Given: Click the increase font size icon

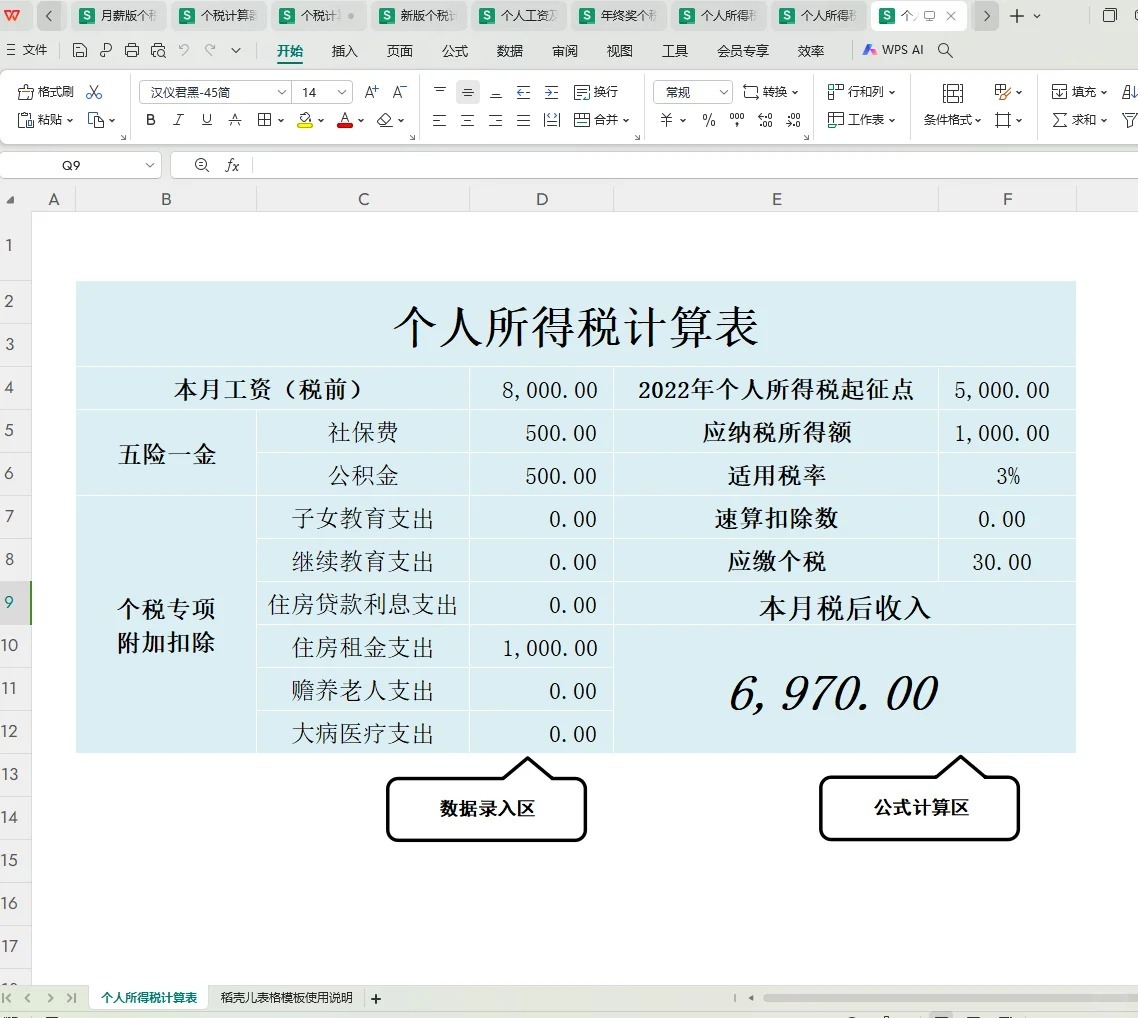Looking at the screenshot, I should click(371, 92).
